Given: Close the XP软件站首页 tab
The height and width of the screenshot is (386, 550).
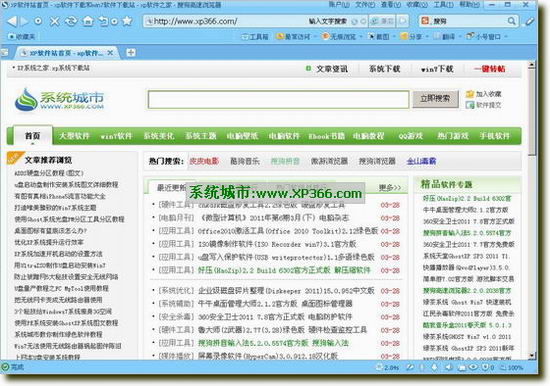Looking at the screenshot, I should coord(110,53).
